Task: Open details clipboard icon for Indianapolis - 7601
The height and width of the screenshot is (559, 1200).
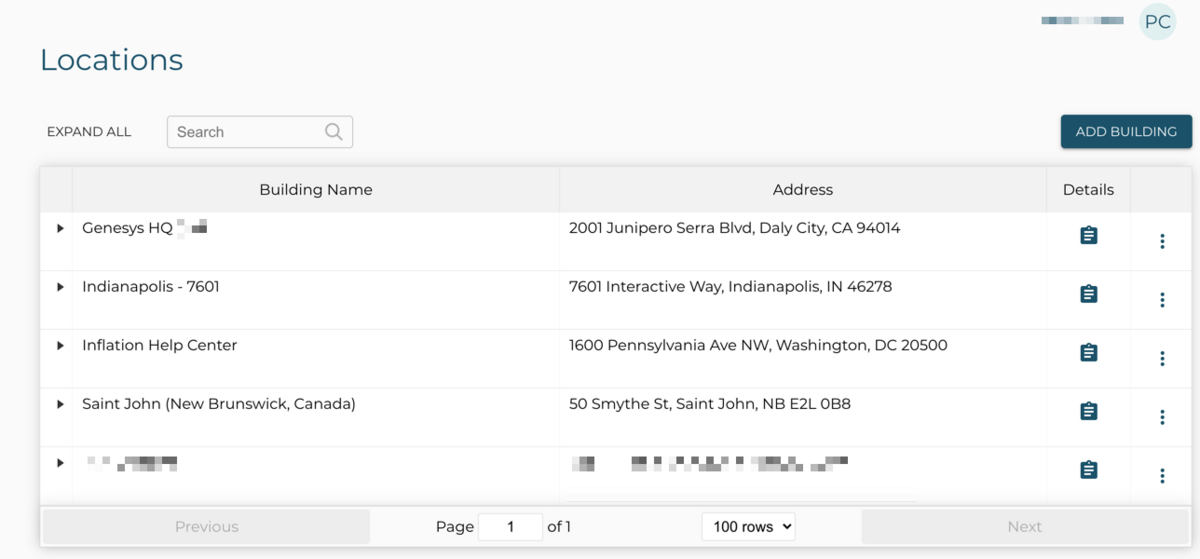Action: pyautogui.click(x=1089, y=294)
